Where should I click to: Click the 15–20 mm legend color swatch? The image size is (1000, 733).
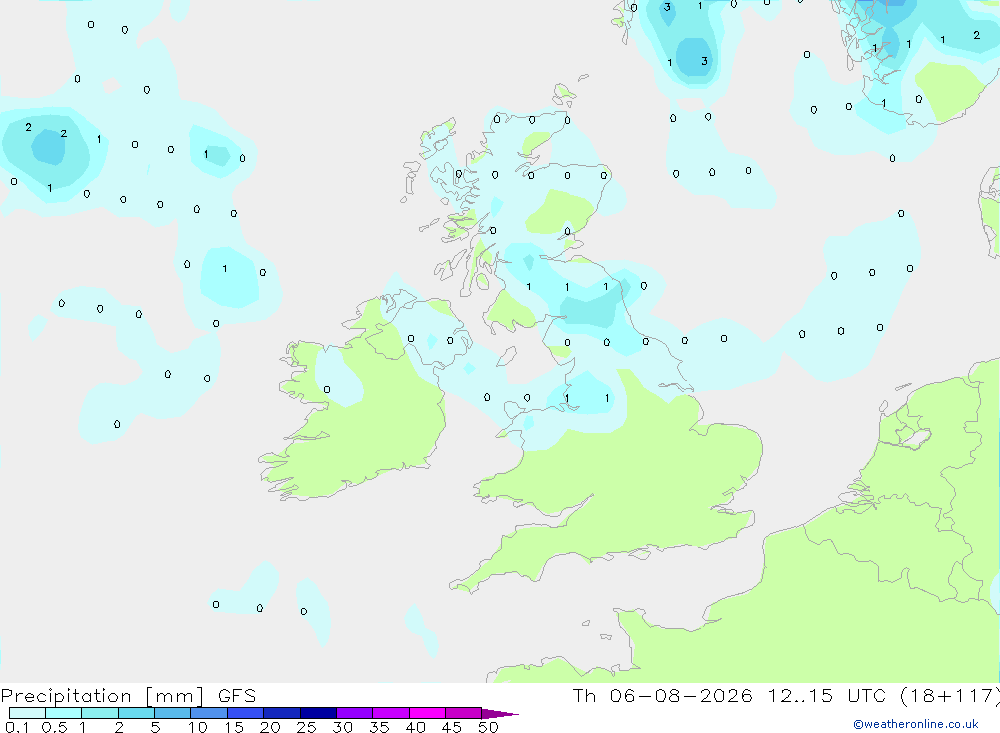245,713
